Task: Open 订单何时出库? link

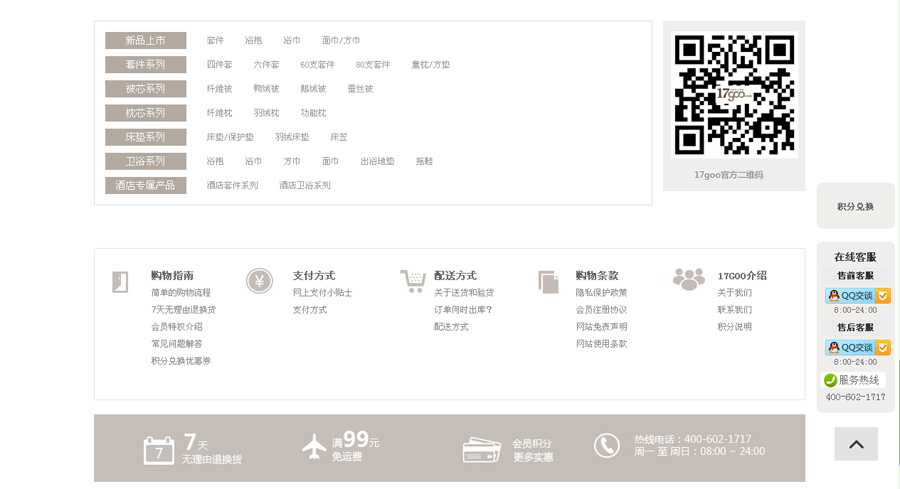Action: point(463,309)
